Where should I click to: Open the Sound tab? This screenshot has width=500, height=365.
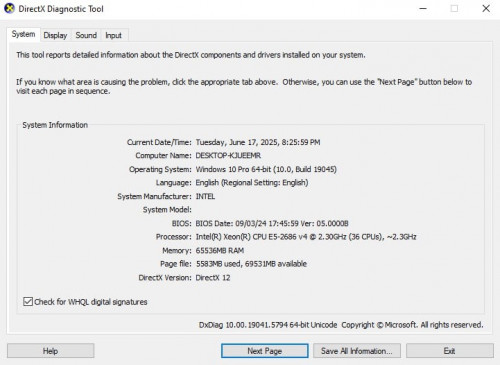coord(86,35)
